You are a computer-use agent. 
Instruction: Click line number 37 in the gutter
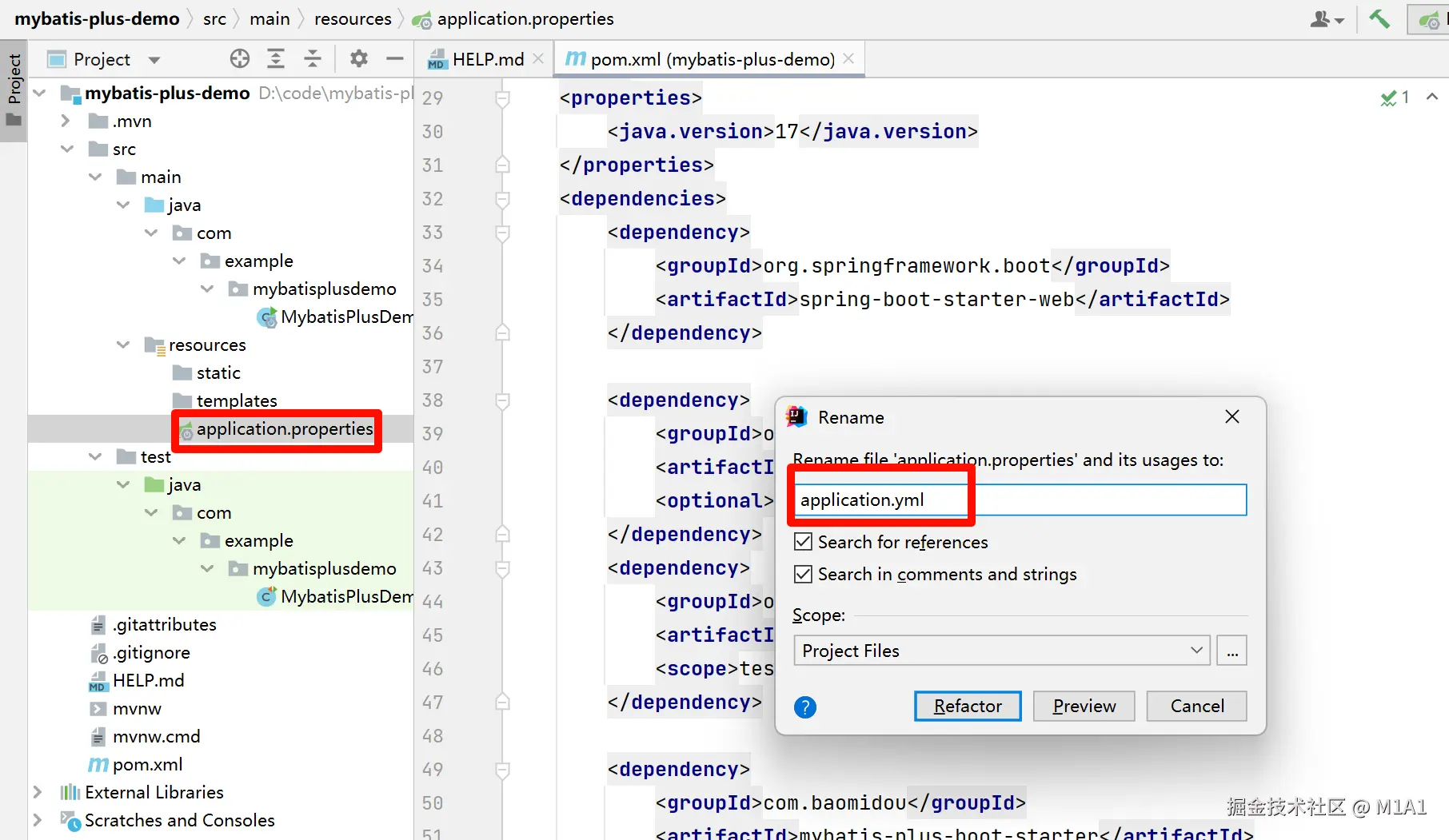click(x=433, y=367)
